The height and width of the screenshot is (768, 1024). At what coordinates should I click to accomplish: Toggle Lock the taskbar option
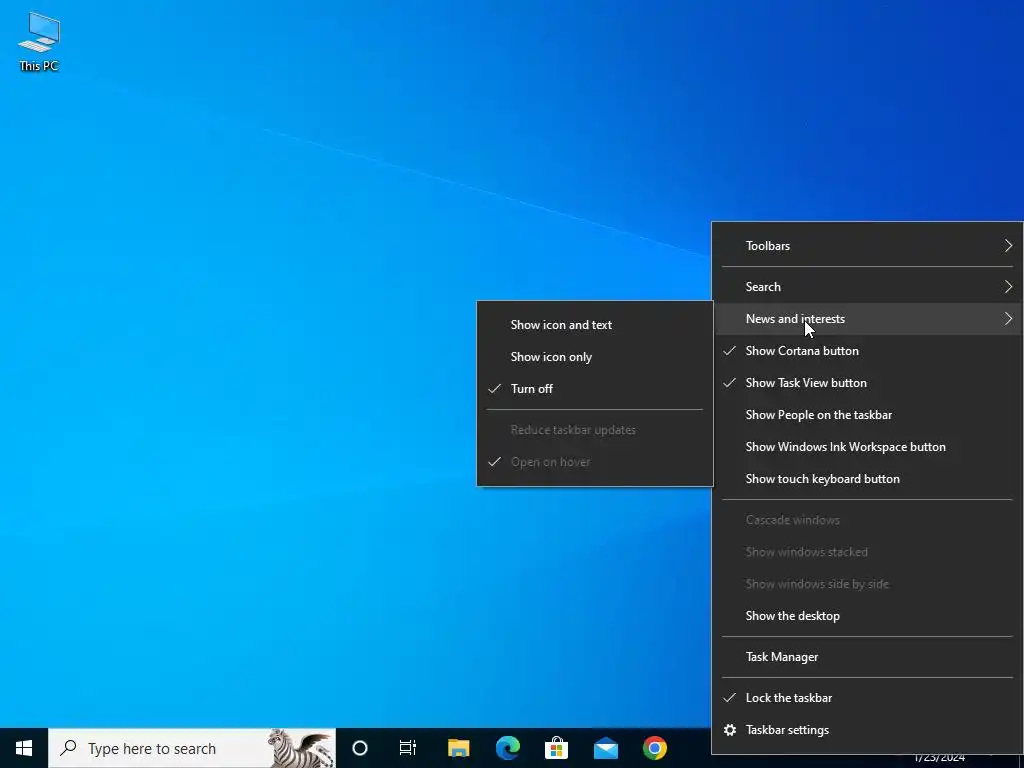click(867, 697)
